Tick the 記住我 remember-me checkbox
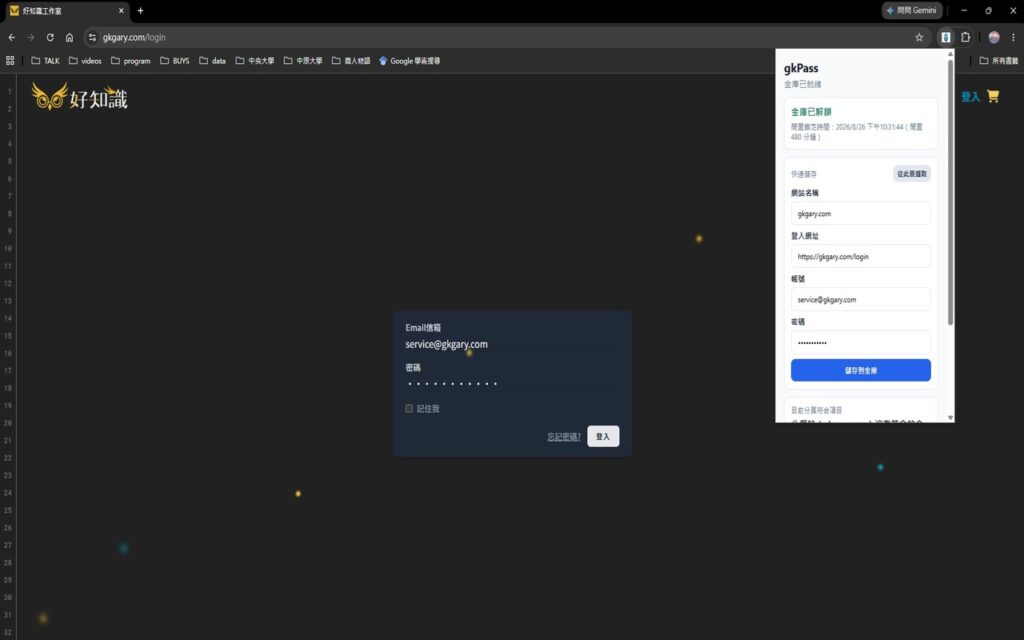The width and height of the screenshot is (1024, 640). tap(409, 409)
